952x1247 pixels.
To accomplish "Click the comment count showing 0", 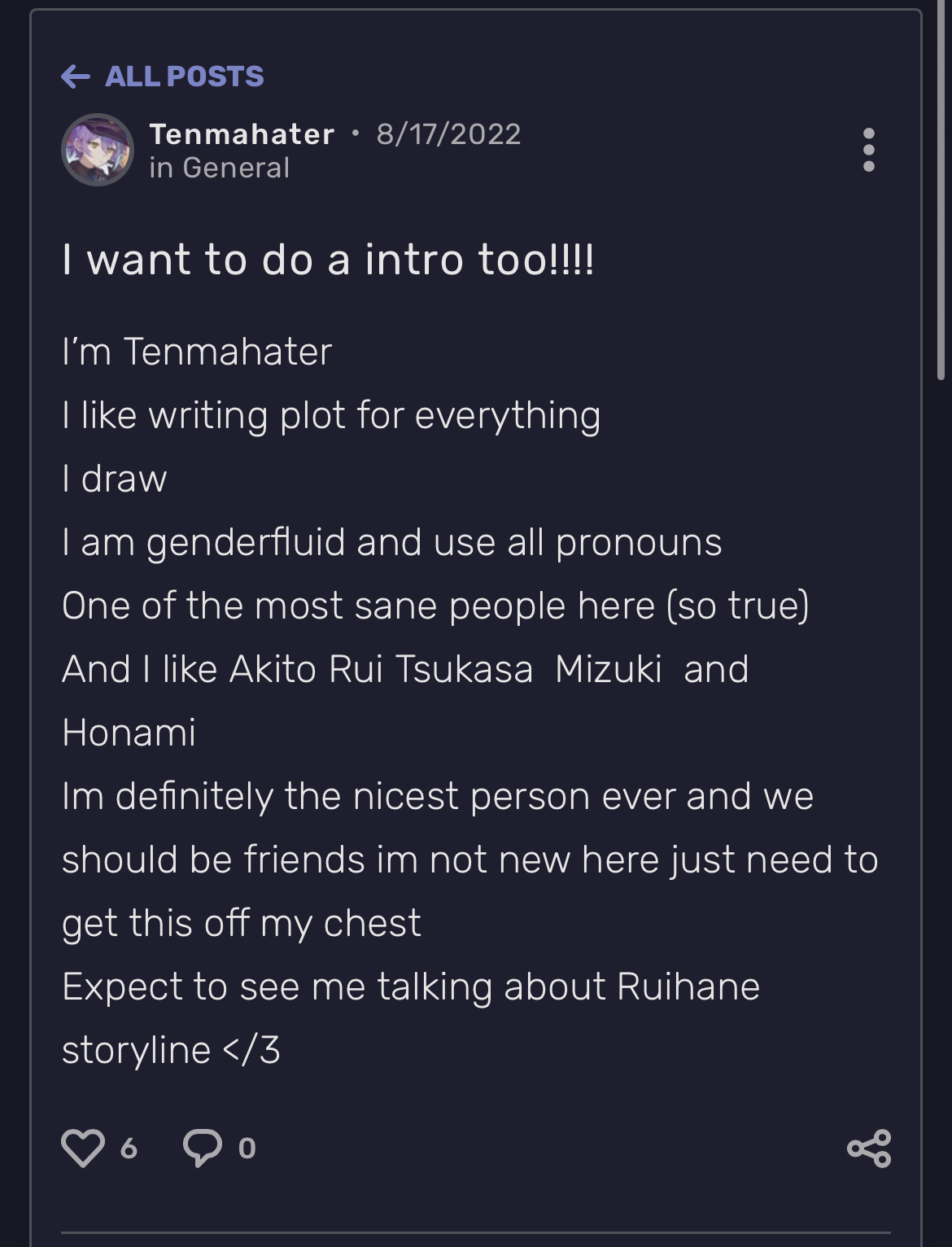I will 247,1149.
